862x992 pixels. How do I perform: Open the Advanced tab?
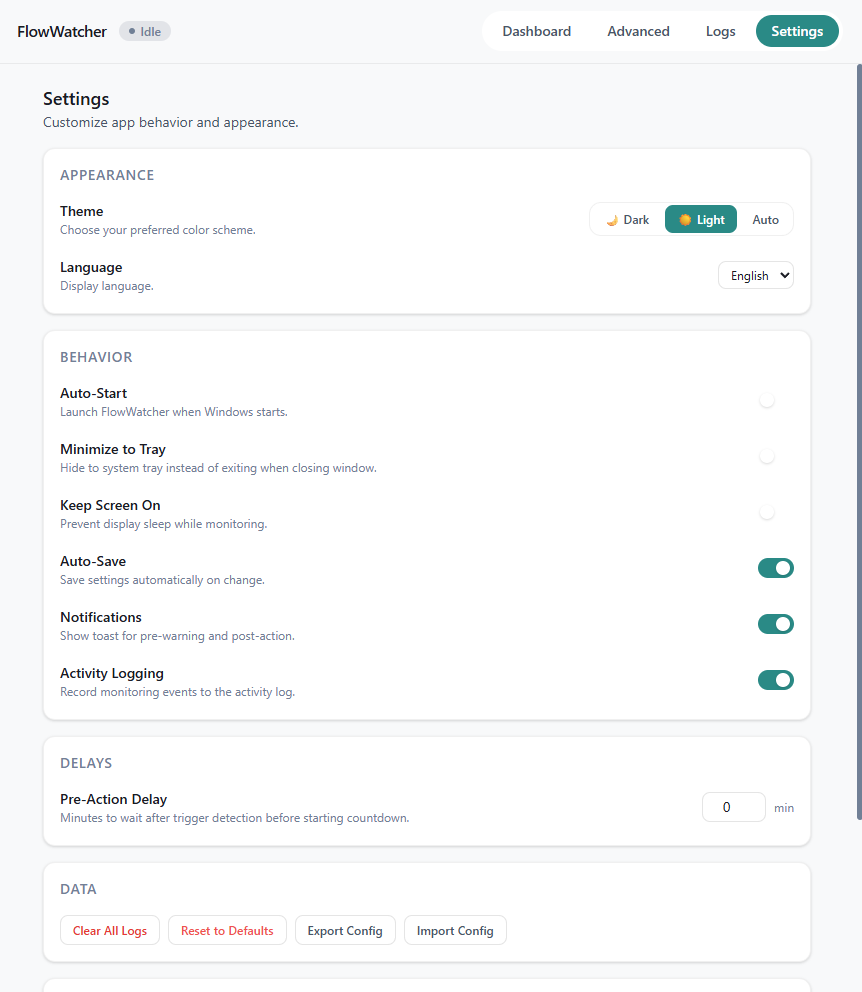(638, 31)
